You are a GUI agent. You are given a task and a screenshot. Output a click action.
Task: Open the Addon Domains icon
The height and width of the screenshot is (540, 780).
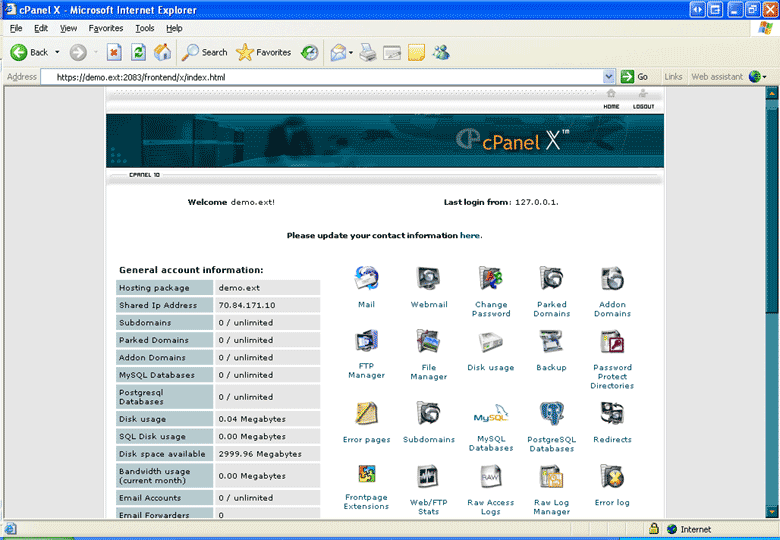click(612, 278)
